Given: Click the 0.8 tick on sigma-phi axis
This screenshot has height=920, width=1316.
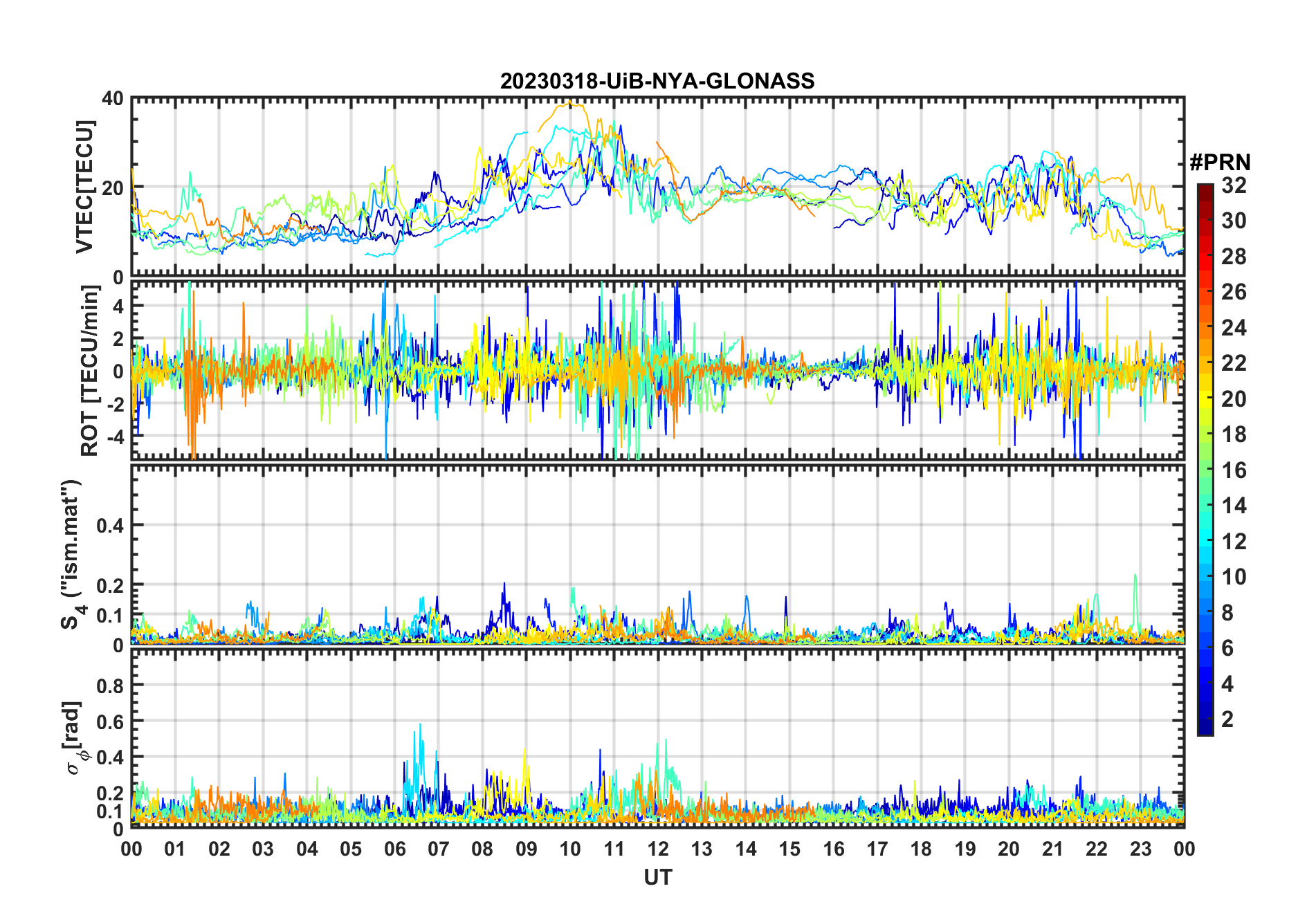Looking at the screenshot, I should point(111,686).
